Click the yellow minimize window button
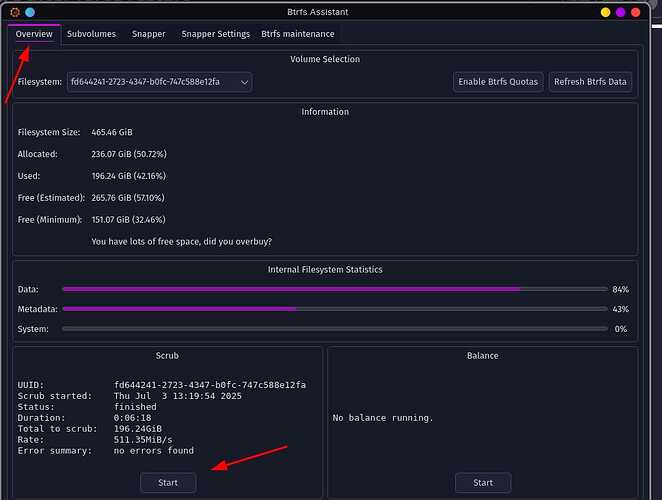The image size is (662, 500). (x=605, y=12)
